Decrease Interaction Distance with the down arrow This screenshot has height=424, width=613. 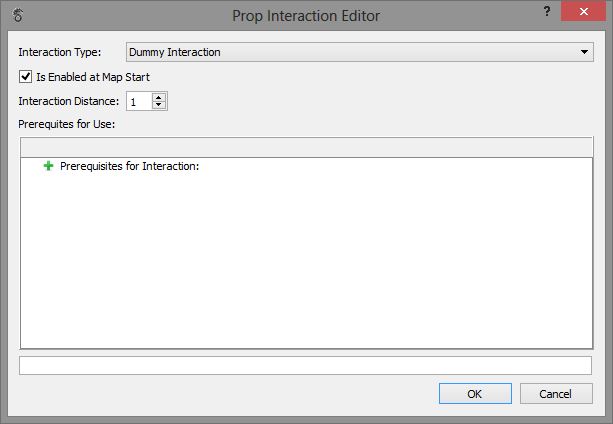159,105
